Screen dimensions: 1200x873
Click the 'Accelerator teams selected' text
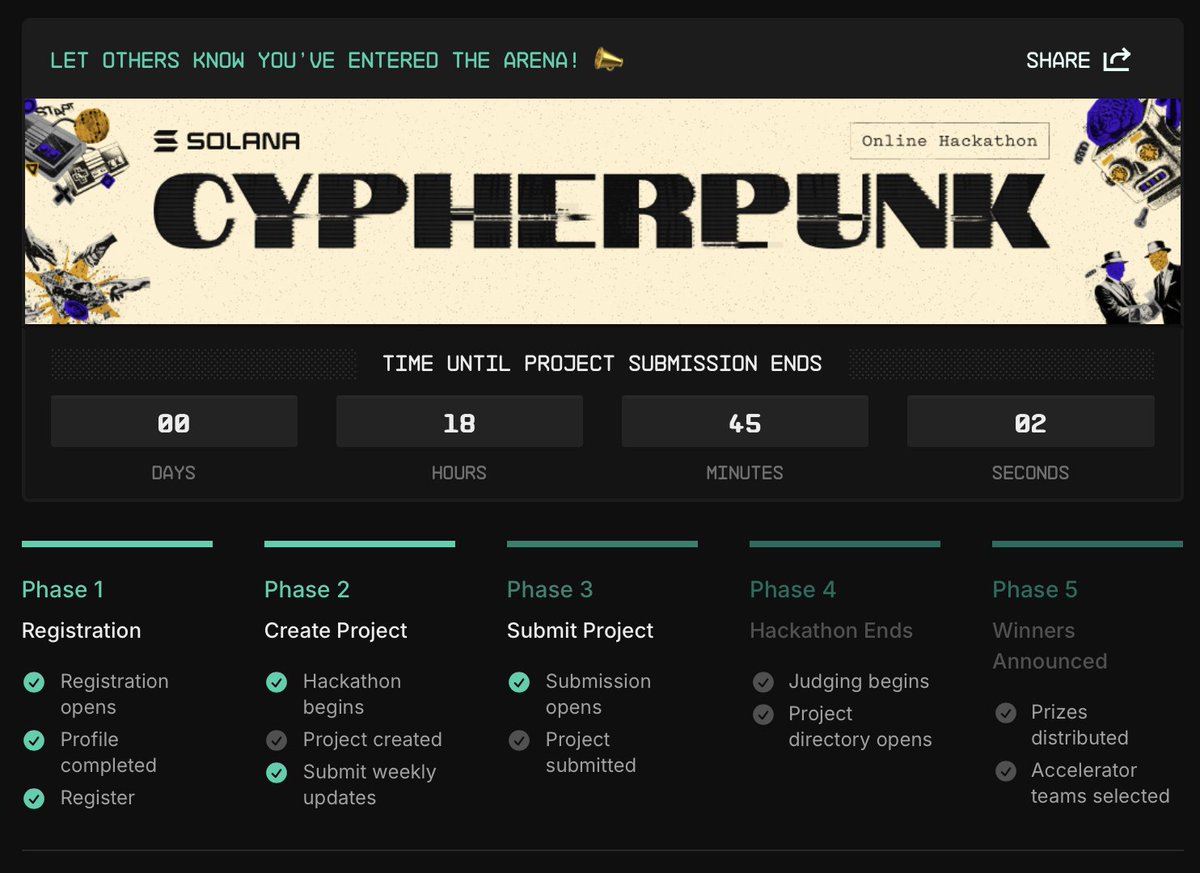pyautogui.click(x=1100, y=783)
